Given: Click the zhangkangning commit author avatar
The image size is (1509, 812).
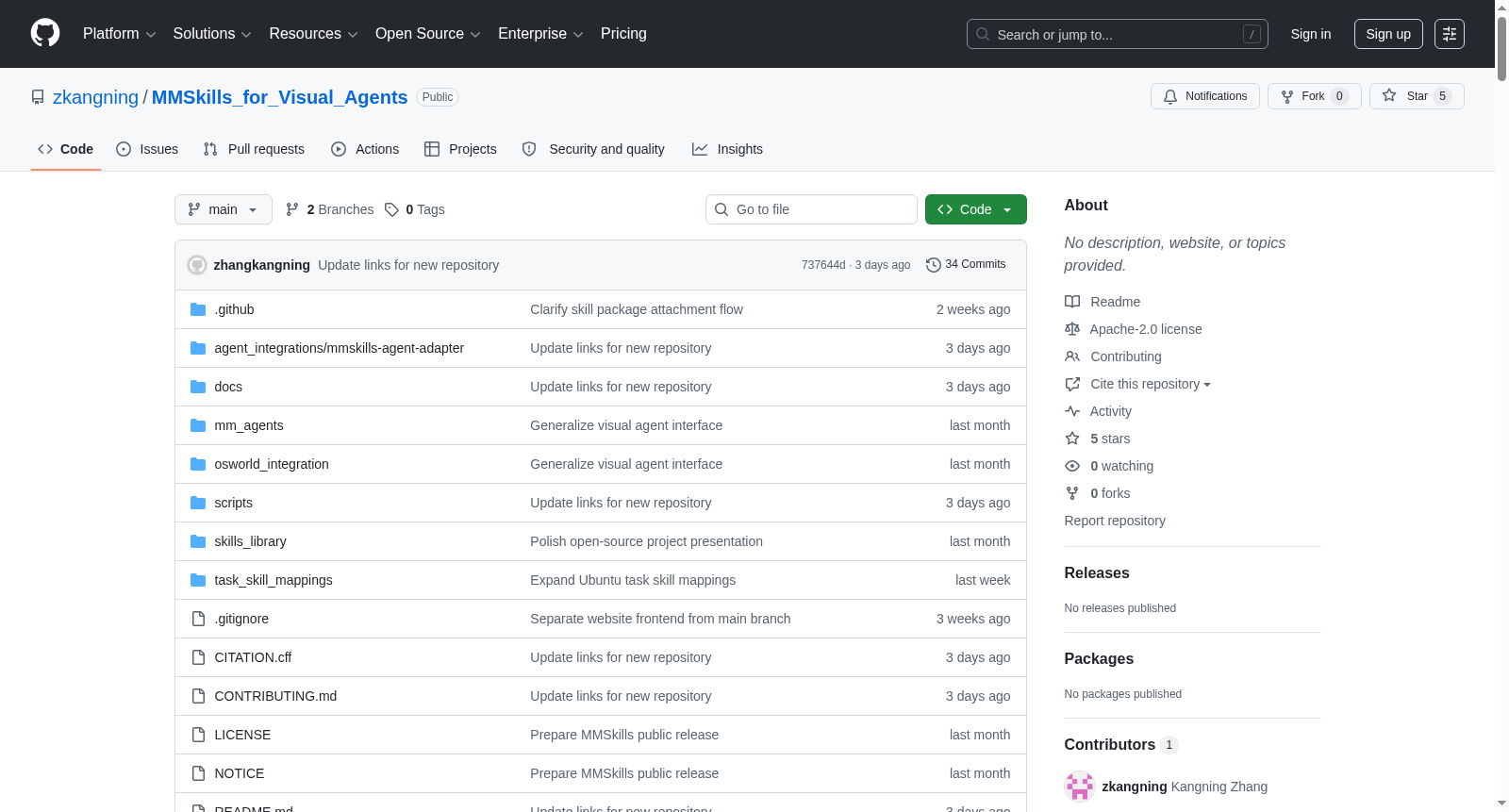Looking at the screenshot, I should point(197,265).
